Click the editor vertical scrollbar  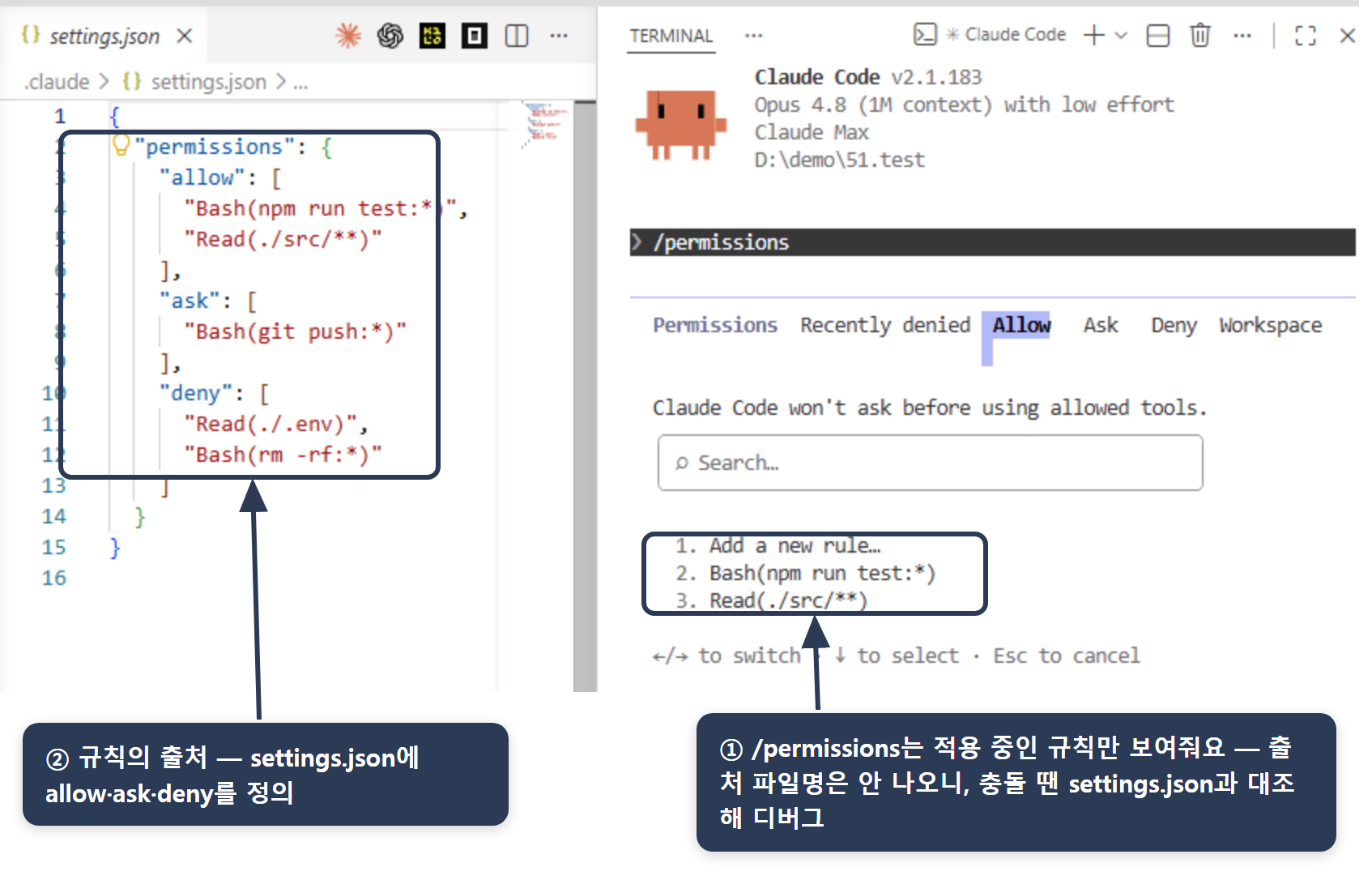(x=585, y=397)
